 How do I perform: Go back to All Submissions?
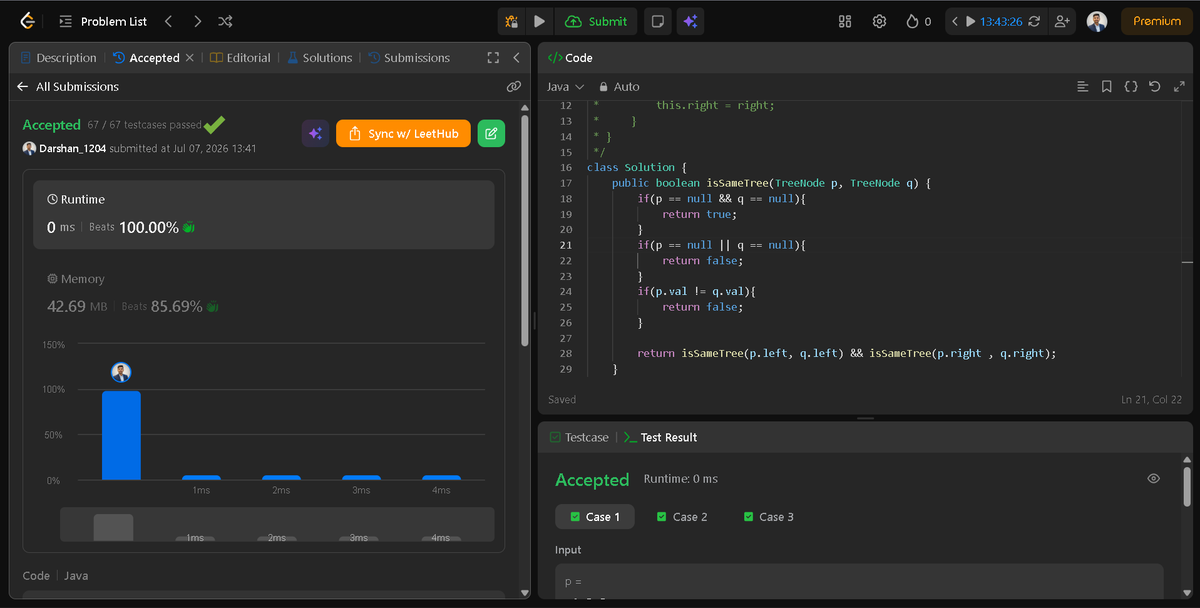click(68, 87)
